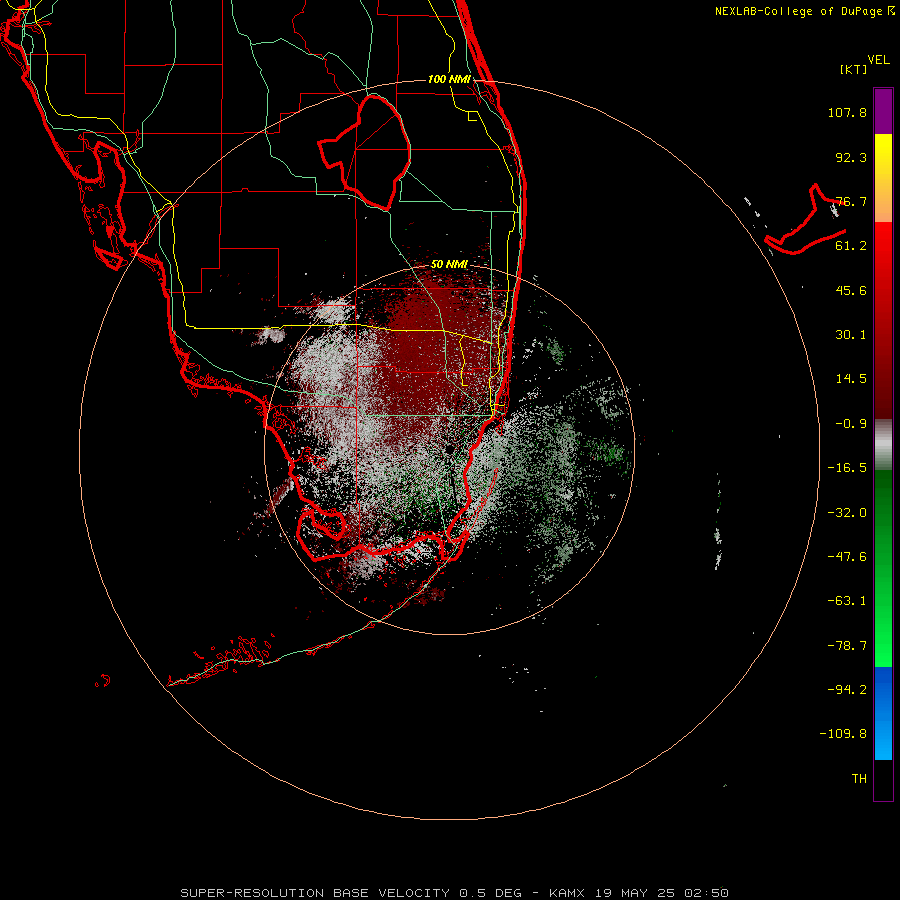900x900 pixels.
Task: Select the 92.3 legend value
Action: pos(851,157)
